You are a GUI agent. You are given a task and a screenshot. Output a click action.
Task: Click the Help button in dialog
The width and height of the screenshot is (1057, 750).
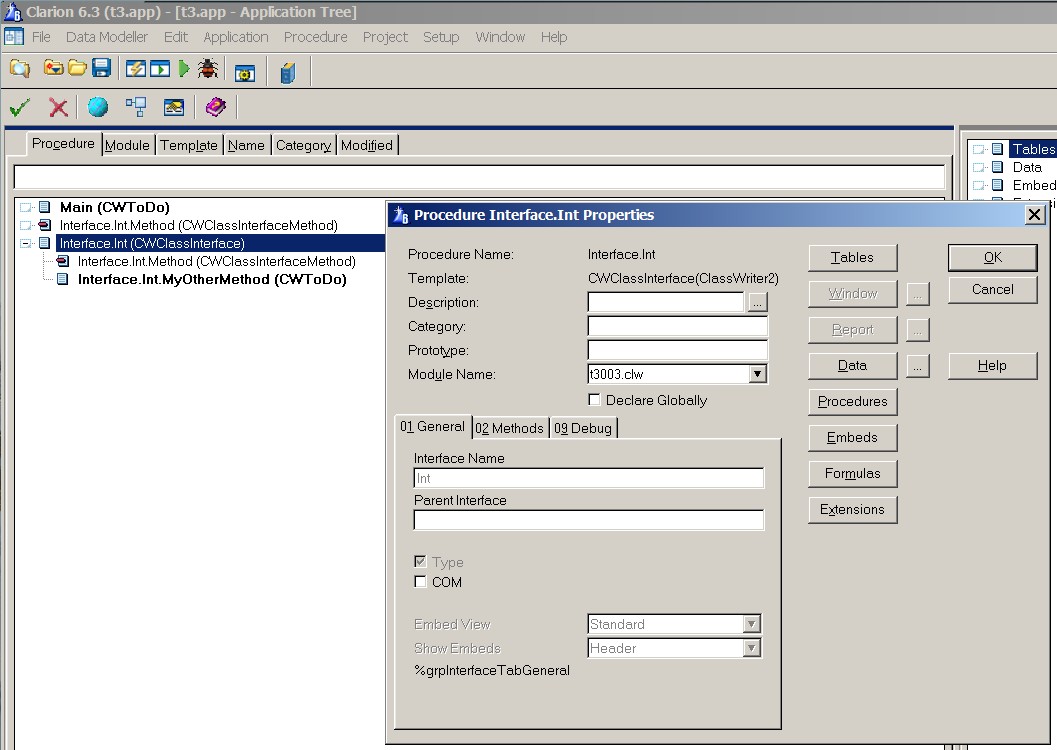click(x=992, y=366)
